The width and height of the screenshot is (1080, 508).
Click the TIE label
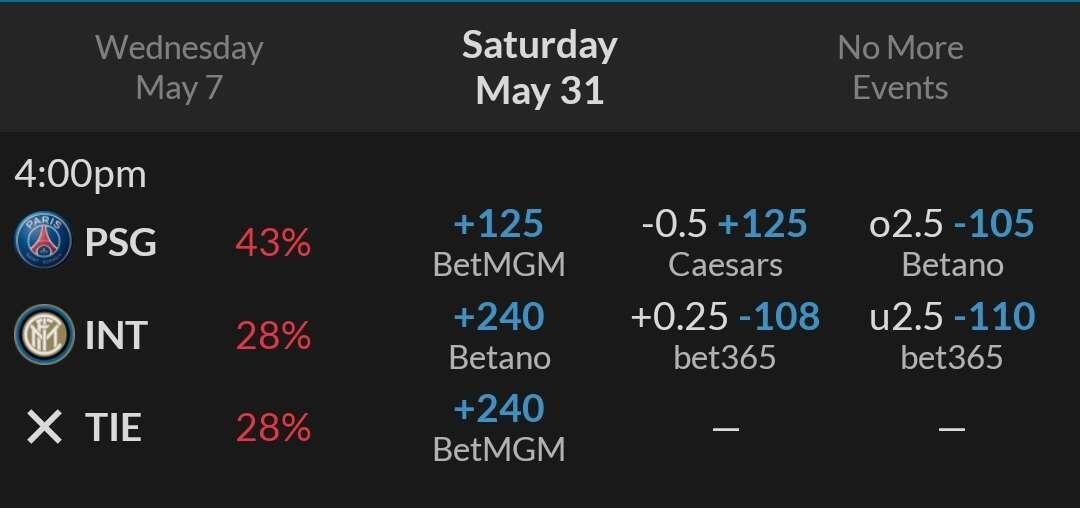pos(113,427)
